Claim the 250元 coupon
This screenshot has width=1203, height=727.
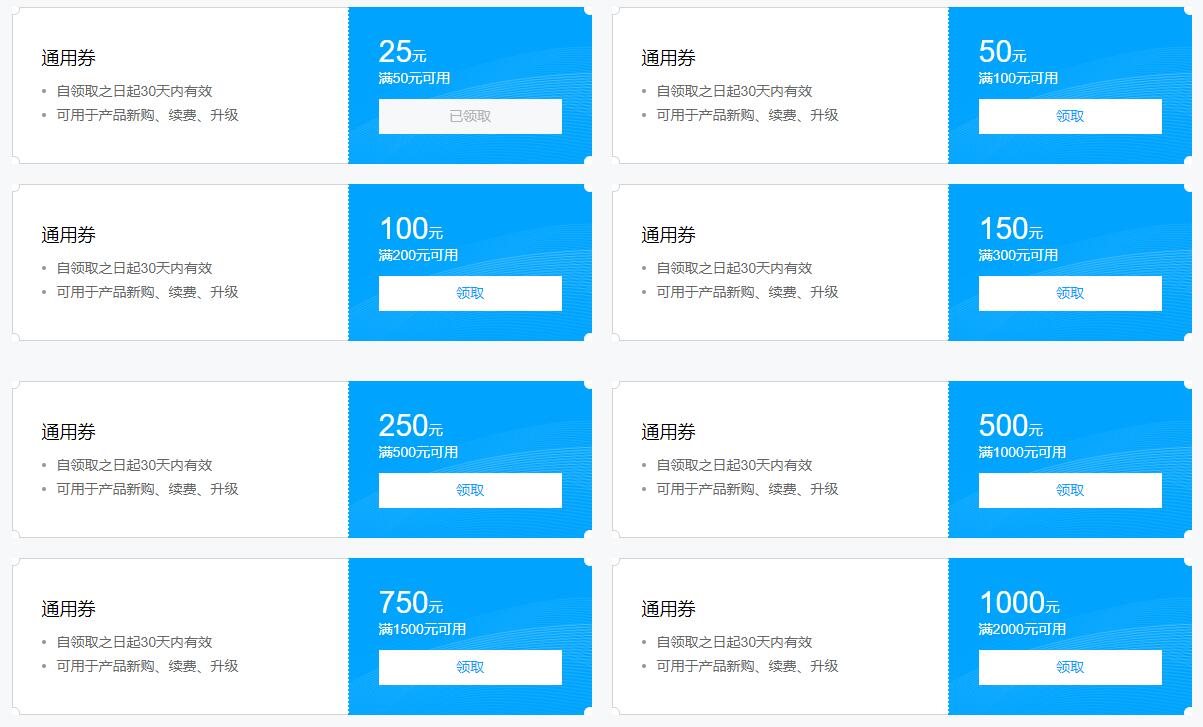469,490
